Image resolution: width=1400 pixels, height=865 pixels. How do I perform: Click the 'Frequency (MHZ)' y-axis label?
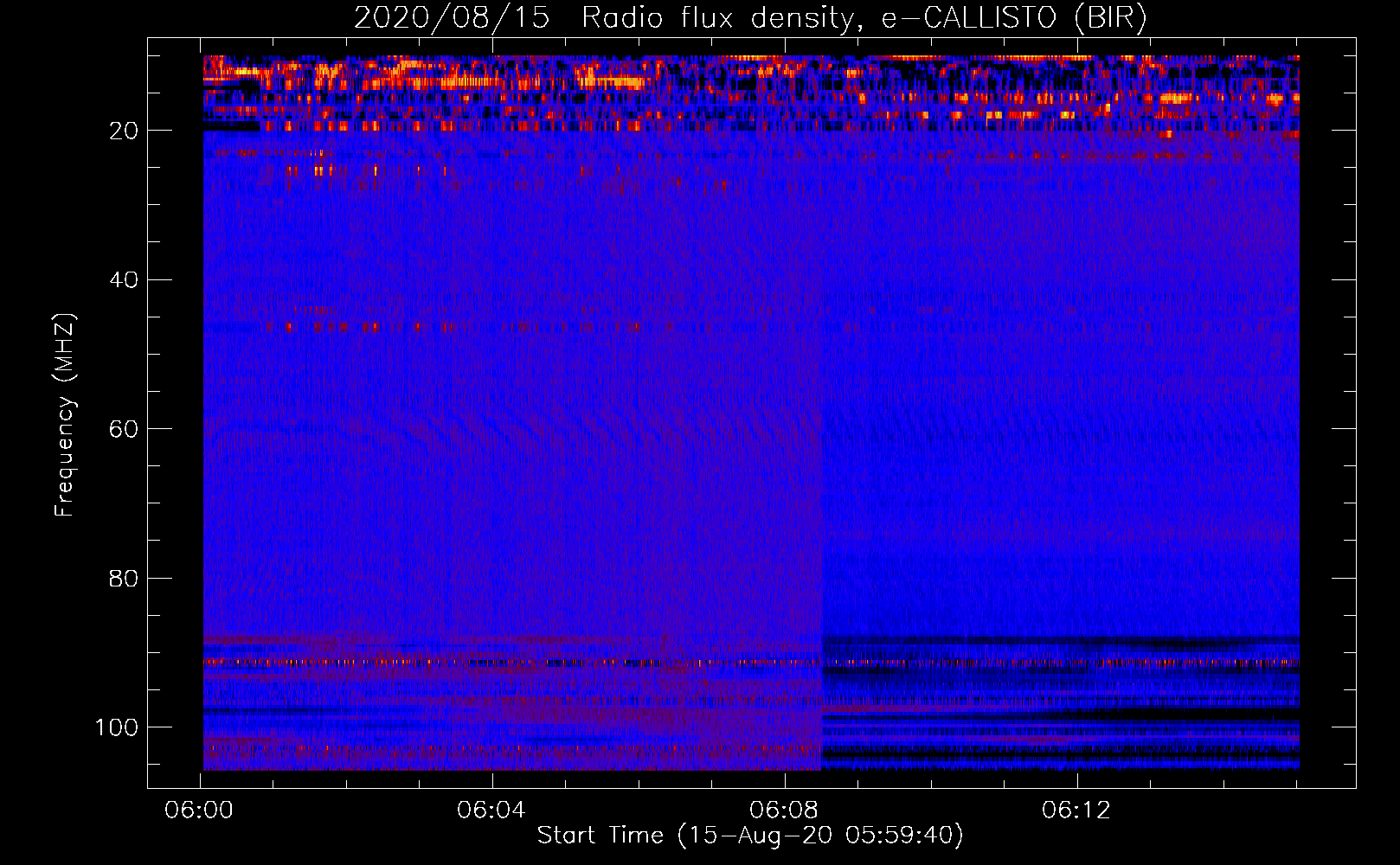point(65,414)
